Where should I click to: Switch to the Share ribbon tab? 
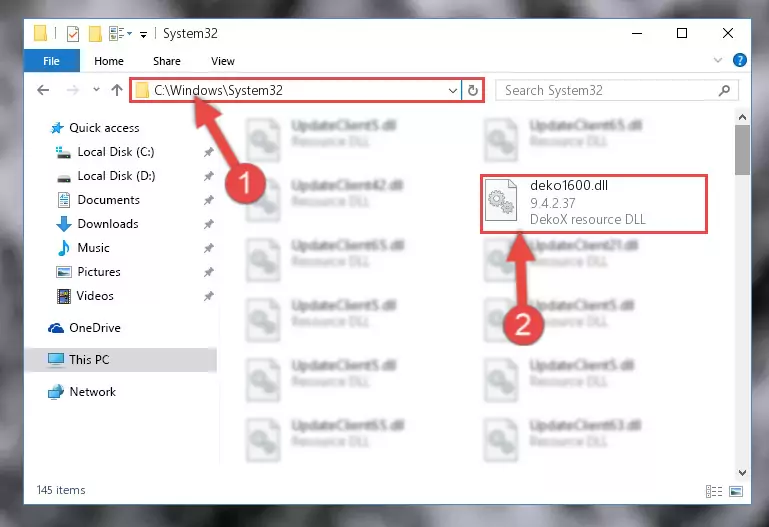[167, 61]
